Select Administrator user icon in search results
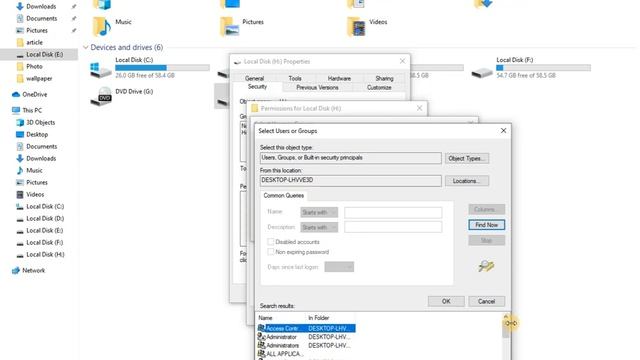The image size is (640, 360). (261, 337)
